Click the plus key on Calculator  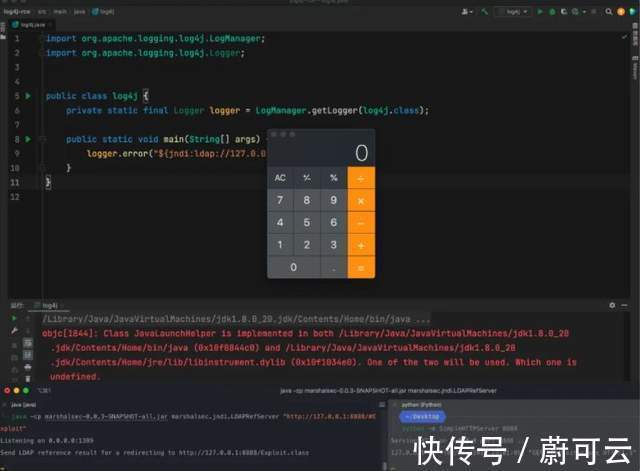tap(361, 245)
